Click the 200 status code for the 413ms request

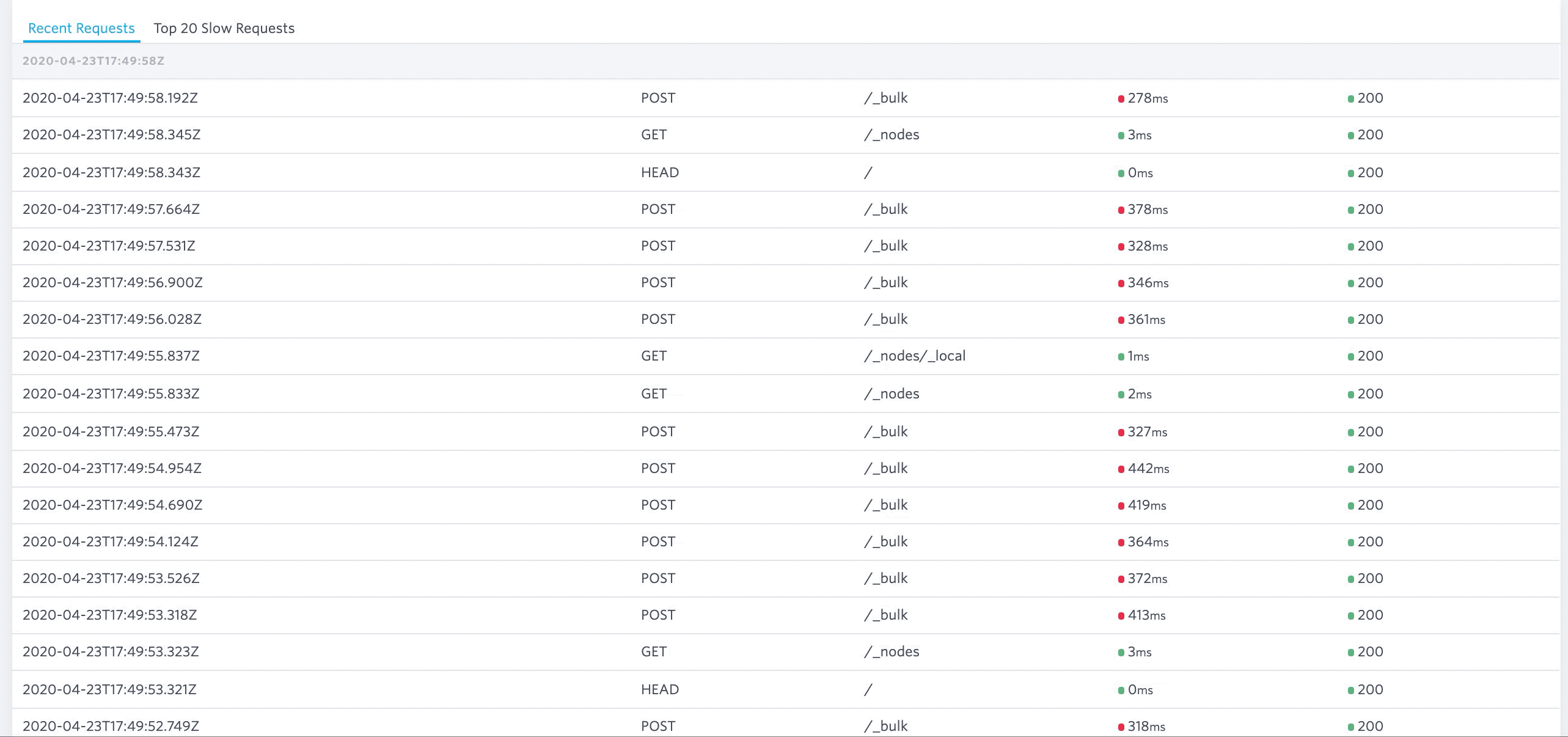[x=1370, y=615]
